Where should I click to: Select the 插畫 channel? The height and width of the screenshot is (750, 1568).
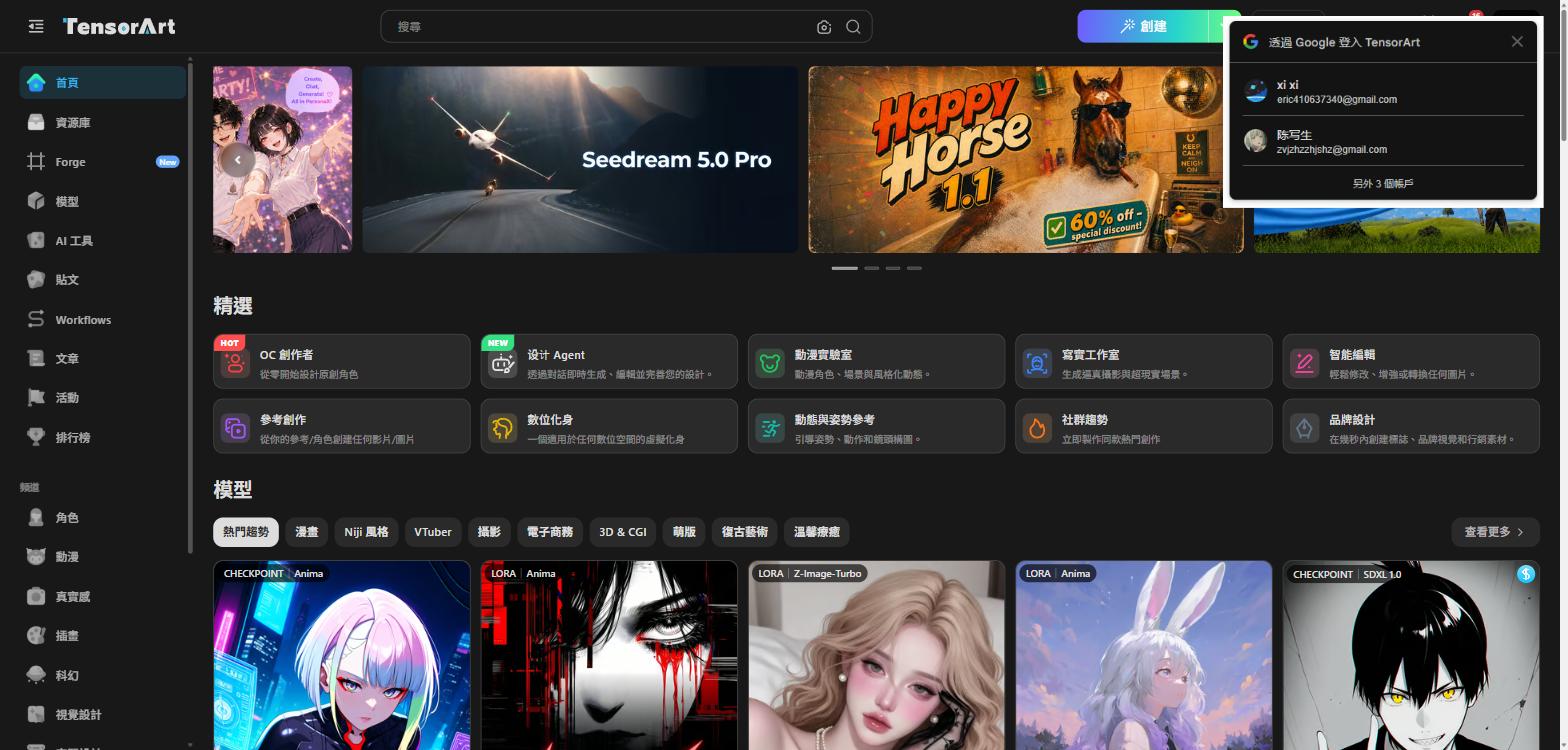pyautogui.click(x=102, y=636)
